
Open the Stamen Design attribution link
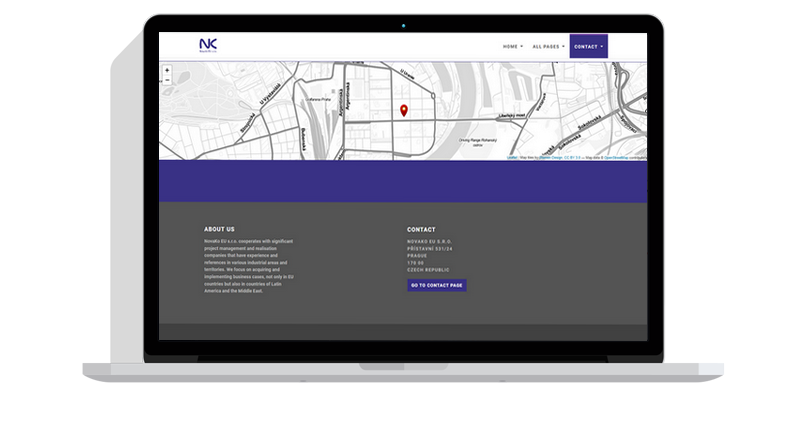coord(550,157)
